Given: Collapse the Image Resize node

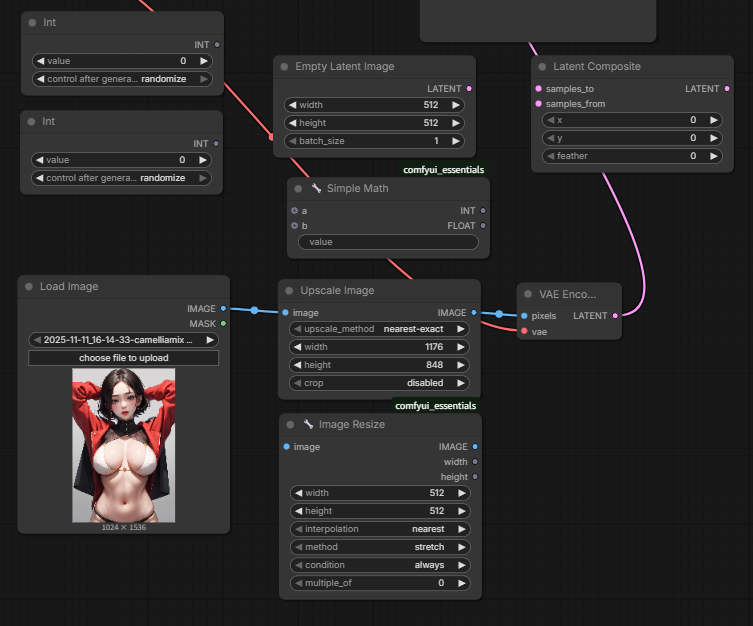Looking at the screenshot, I should pos(291,425).
